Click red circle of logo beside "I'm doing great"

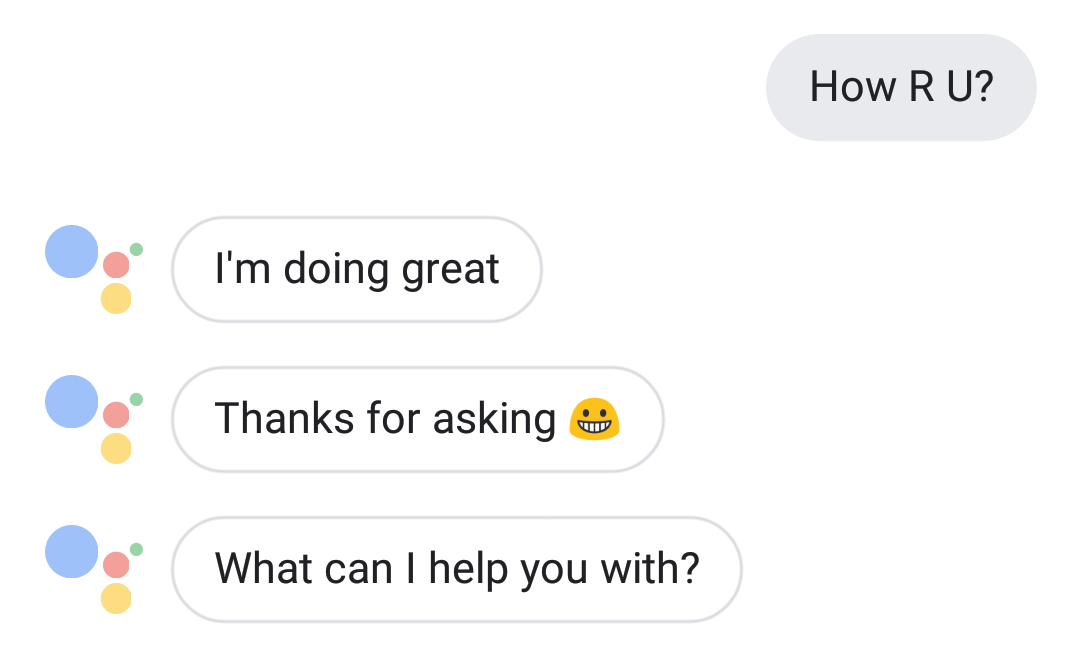[116, 265]
